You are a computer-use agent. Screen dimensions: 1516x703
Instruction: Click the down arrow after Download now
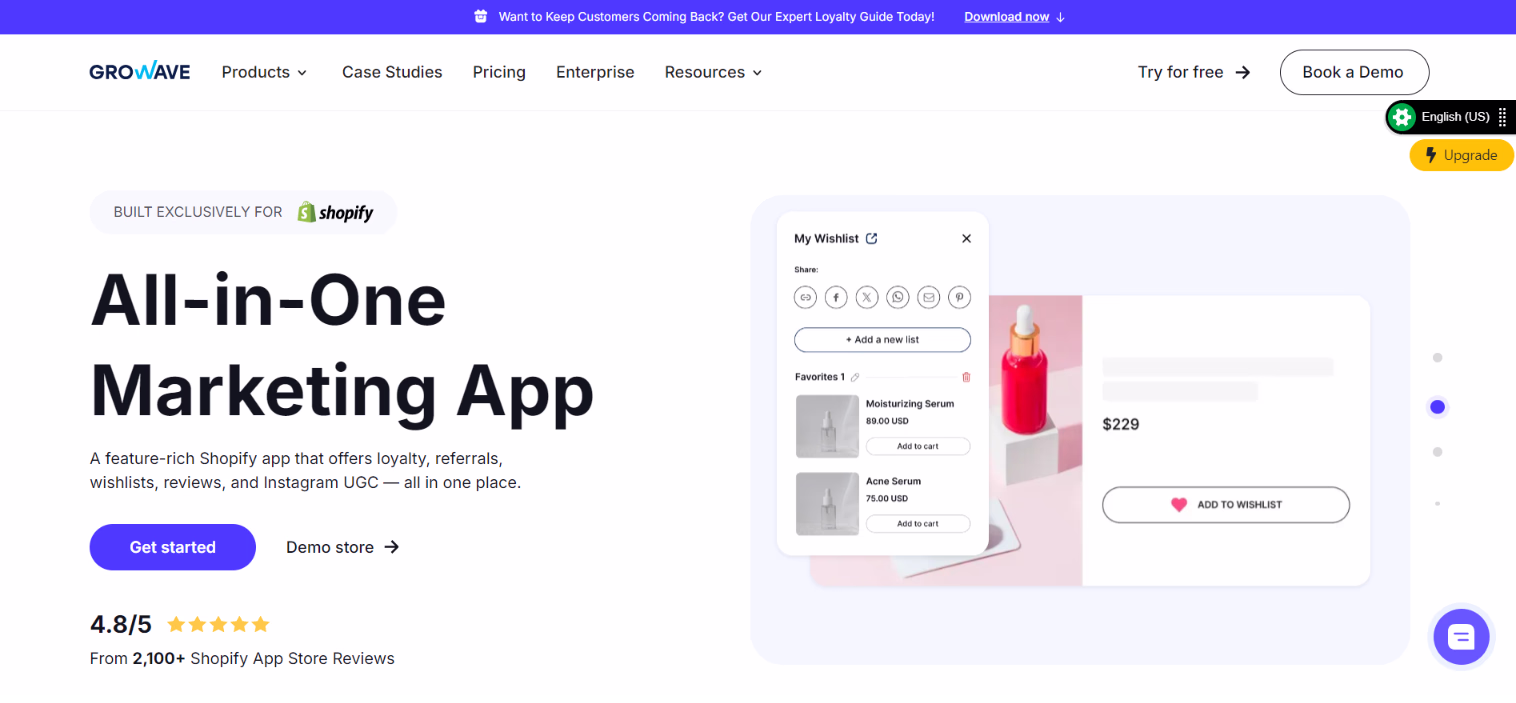(x=1060, y=17)
